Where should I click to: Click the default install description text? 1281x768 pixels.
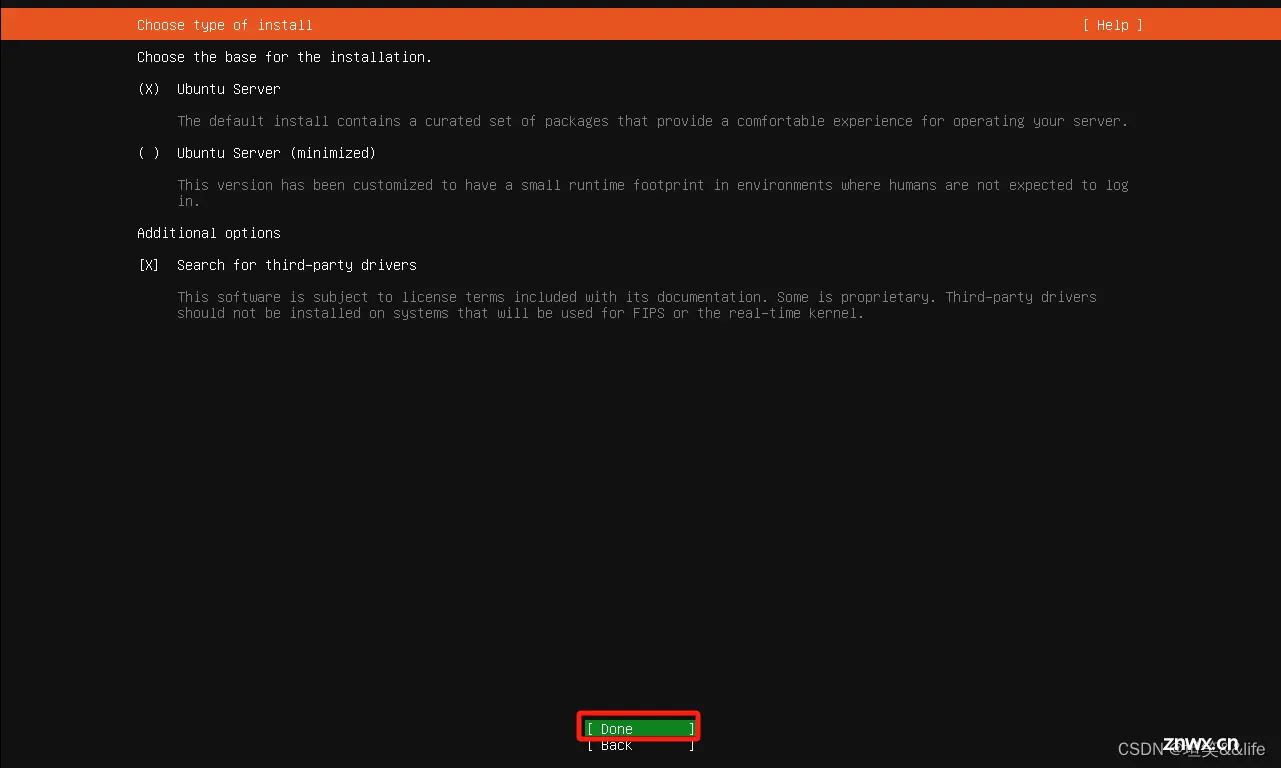653,121
